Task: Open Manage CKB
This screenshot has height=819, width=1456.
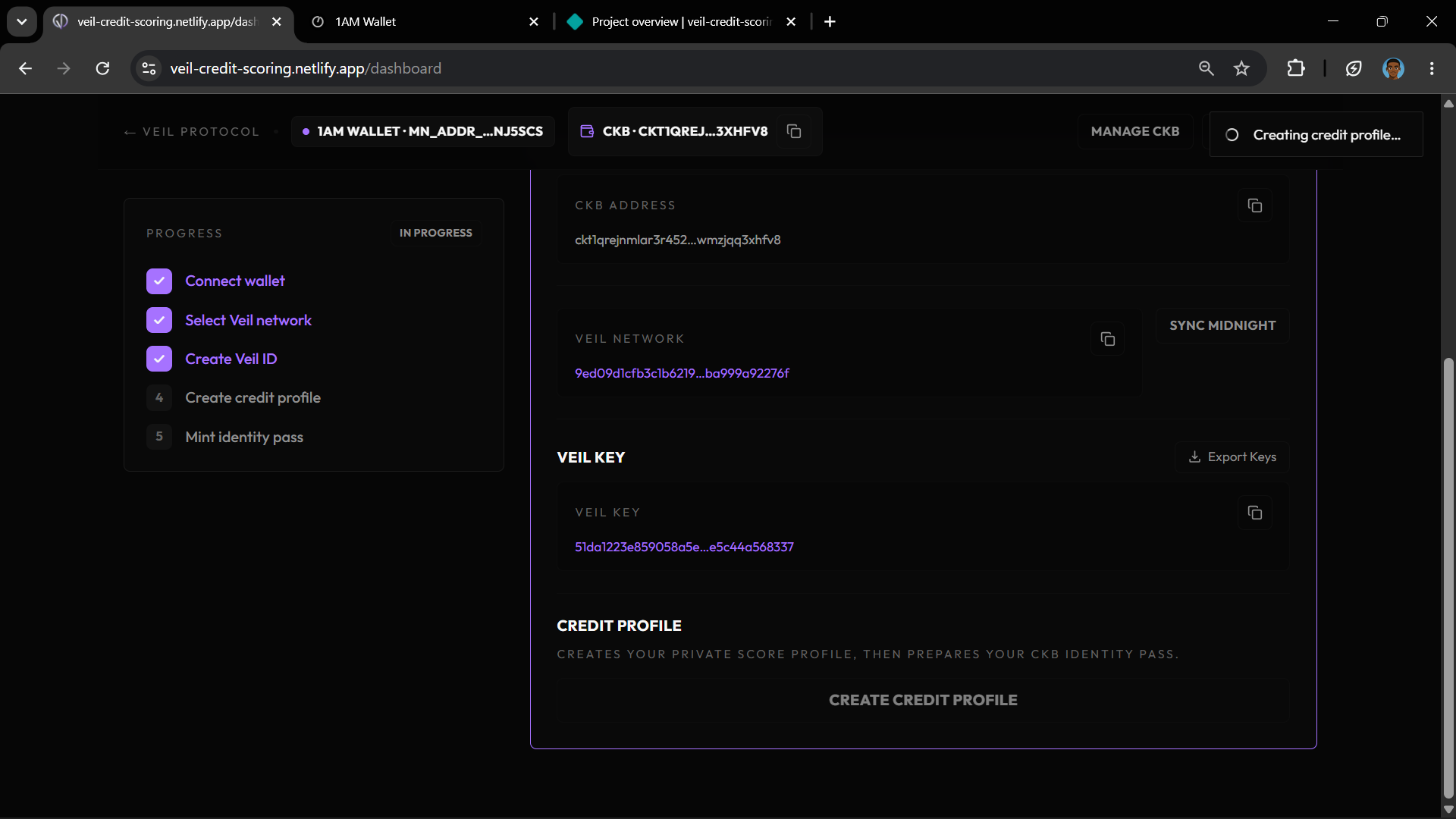Action: (x=1134, y=131)
